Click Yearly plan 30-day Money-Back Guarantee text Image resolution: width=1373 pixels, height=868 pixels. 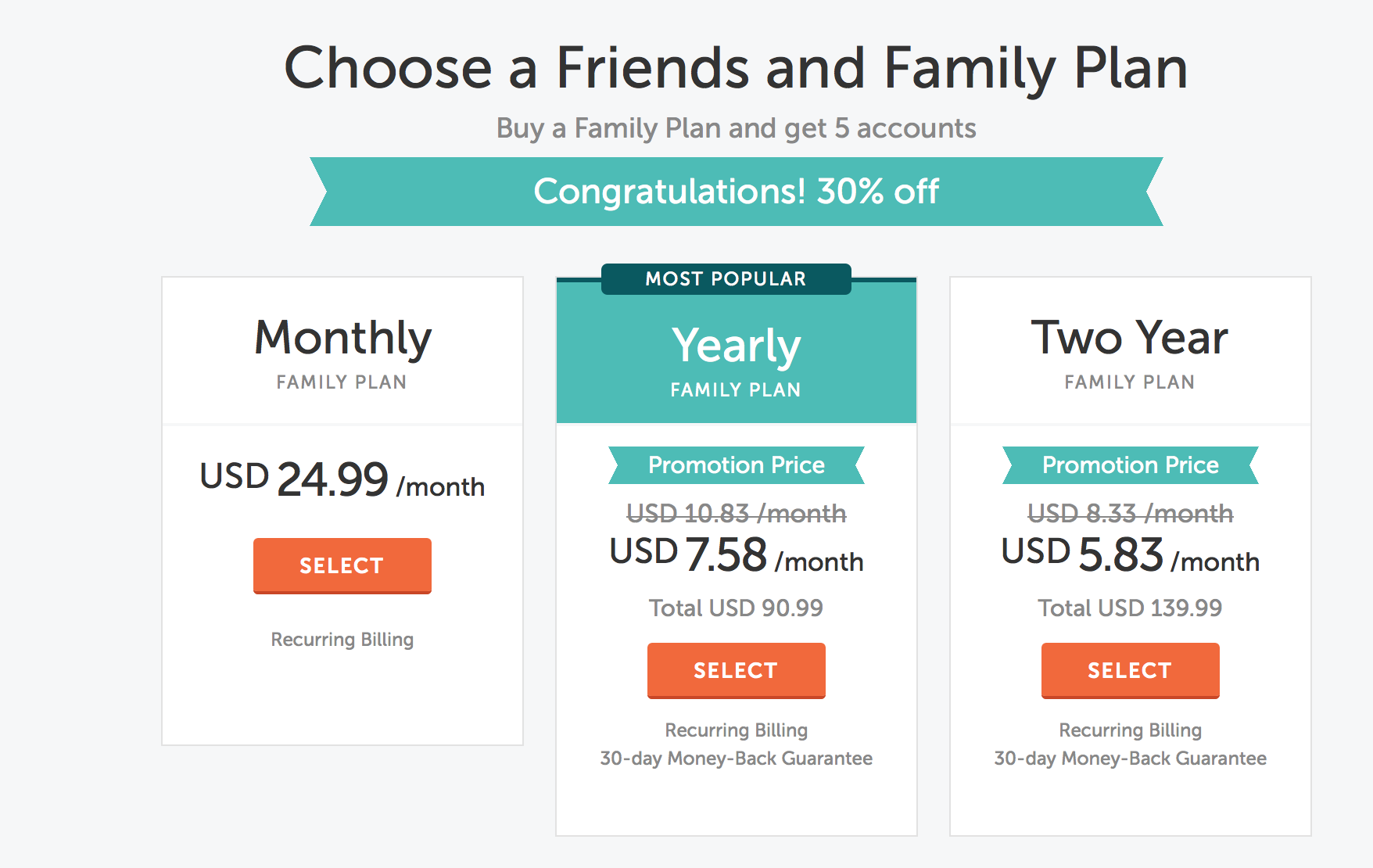[736, 758]
